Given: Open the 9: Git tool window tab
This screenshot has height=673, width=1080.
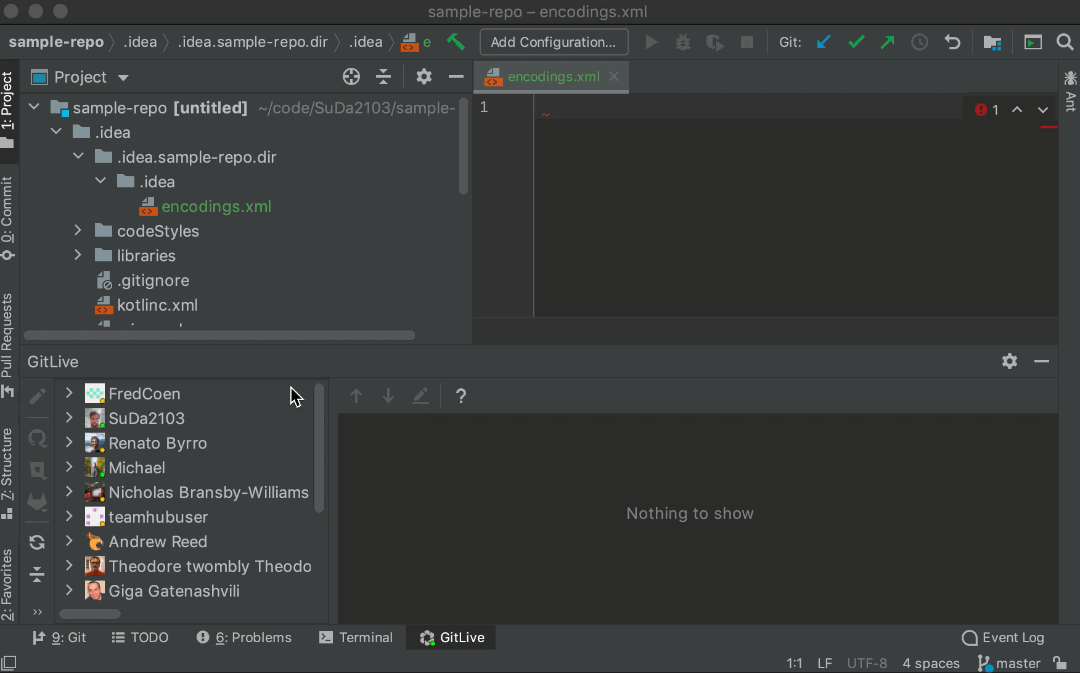Looking at the screenshot, I should tap(59, 637).
